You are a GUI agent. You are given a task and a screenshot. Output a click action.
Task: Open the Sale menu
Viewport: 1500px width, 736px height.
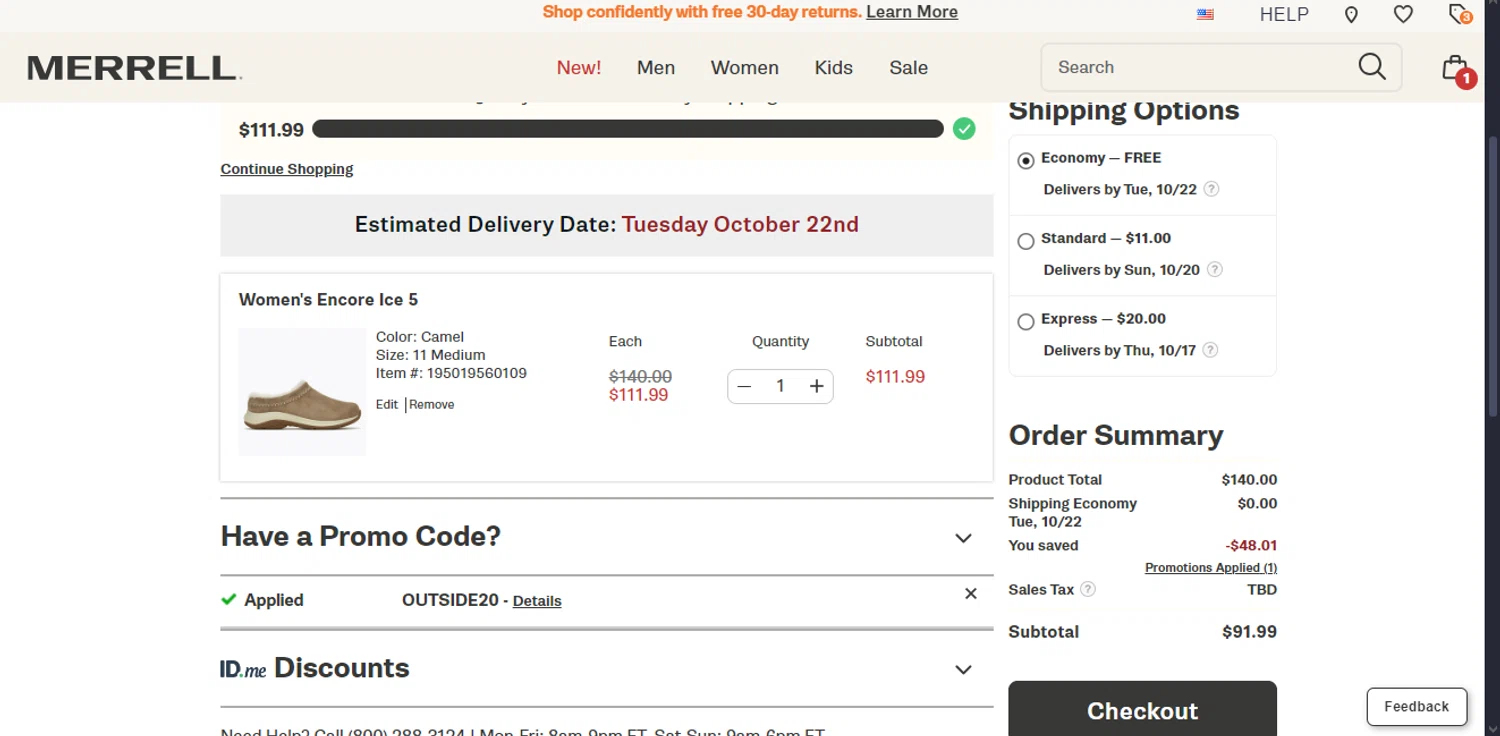point(909,68)
